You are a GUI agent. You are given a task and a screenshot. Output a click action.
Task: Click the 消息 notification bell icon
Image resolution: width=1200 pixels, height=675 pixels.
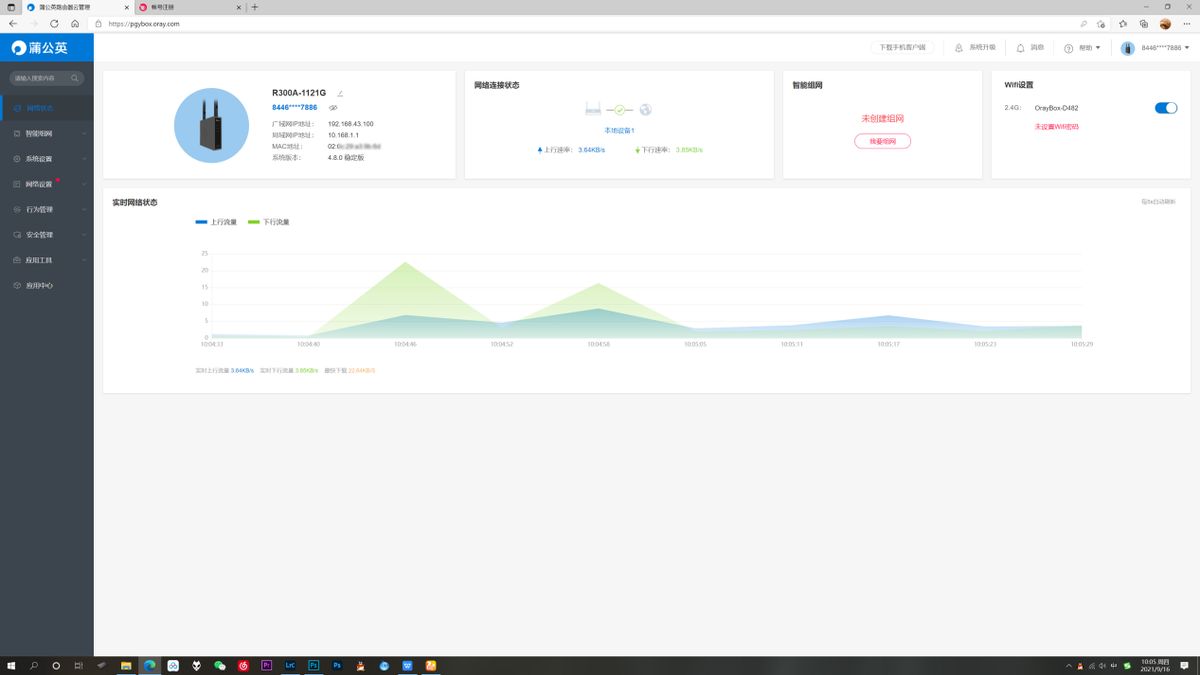click(1020, 48)
